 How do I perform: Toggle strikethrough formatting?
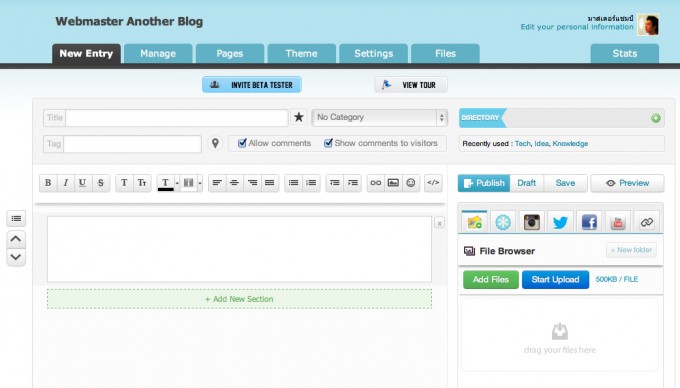(101, 183)
